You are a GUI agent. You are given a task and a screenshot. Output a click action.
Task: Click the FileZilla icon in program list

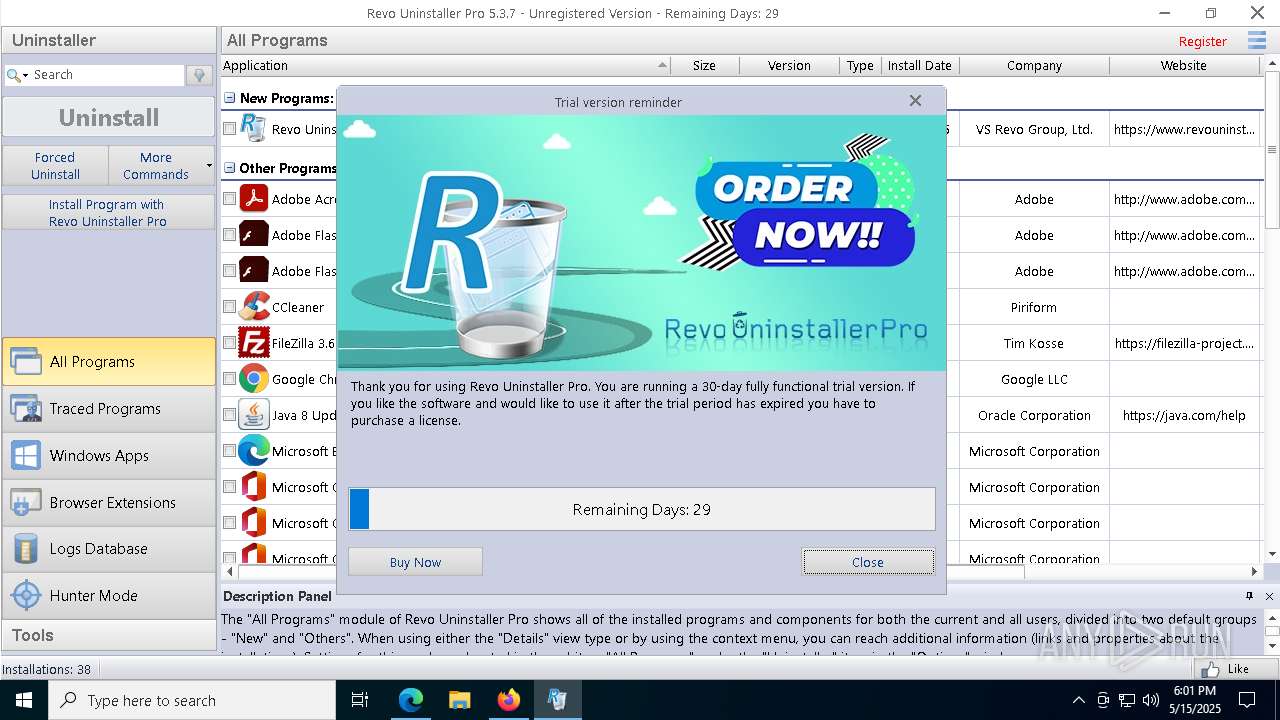click(x=254, y=343)
